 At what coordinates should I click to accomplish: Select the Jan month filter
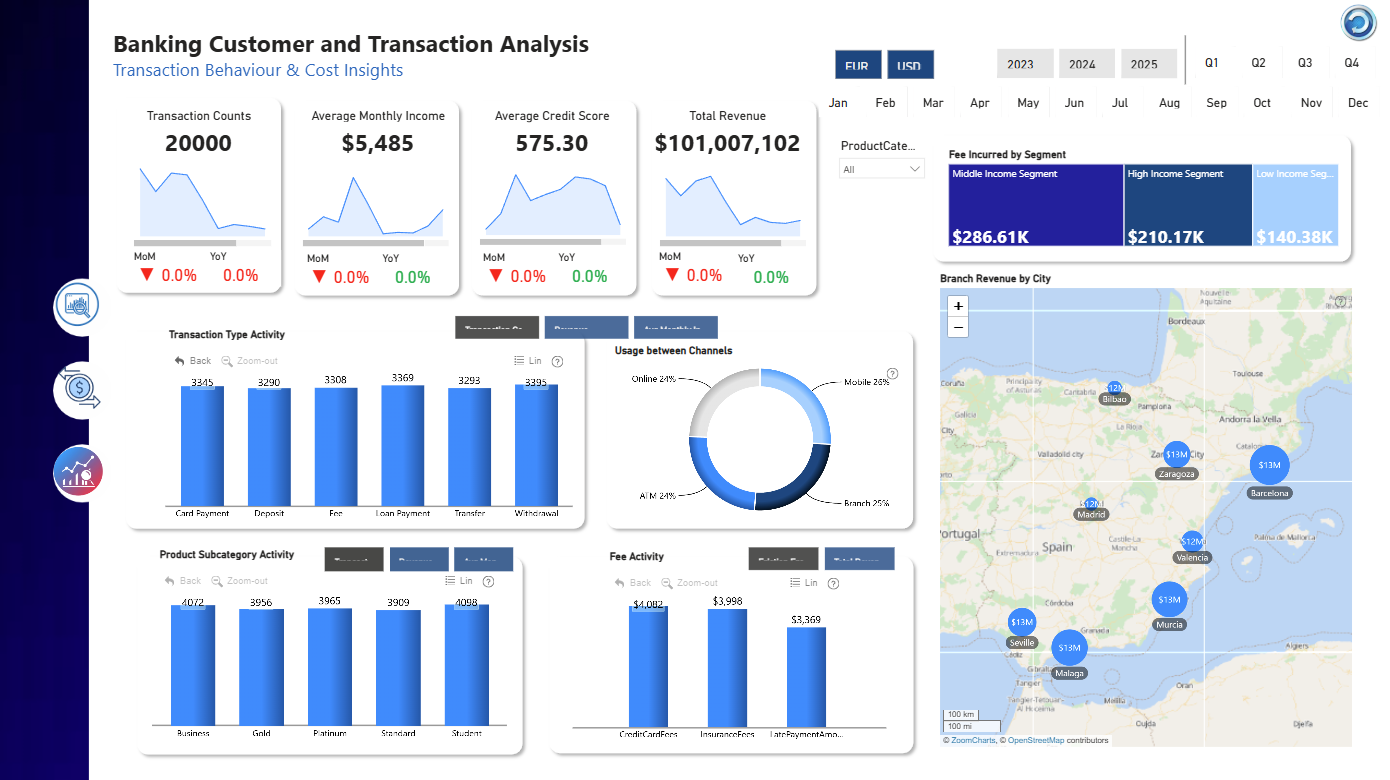click(x=838, y=103)
